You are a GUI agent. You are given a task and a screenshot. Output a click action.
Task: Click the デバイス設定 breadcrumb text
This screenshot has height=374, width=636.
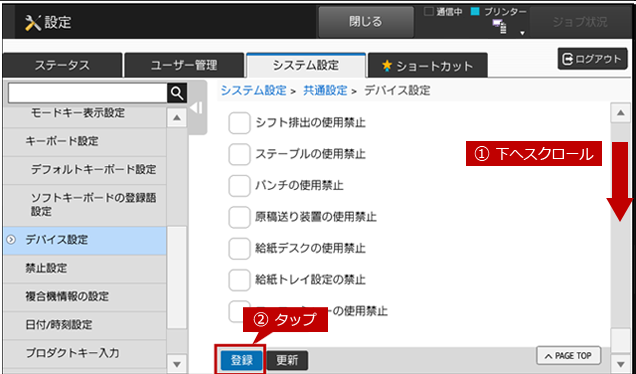tap(397, 90)
